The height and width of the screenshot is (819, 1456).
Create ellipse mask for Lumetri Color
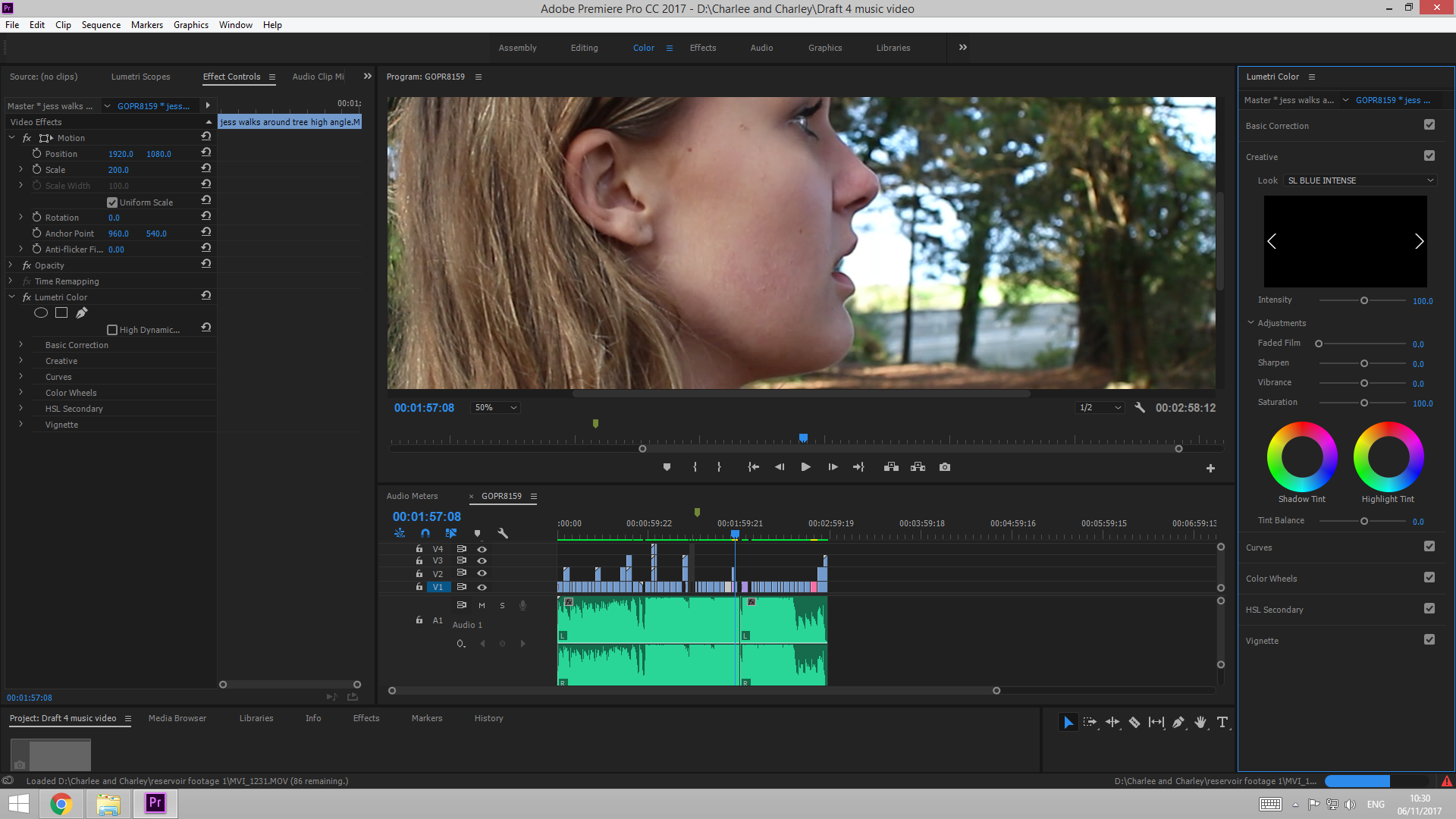tap(41, 312)
